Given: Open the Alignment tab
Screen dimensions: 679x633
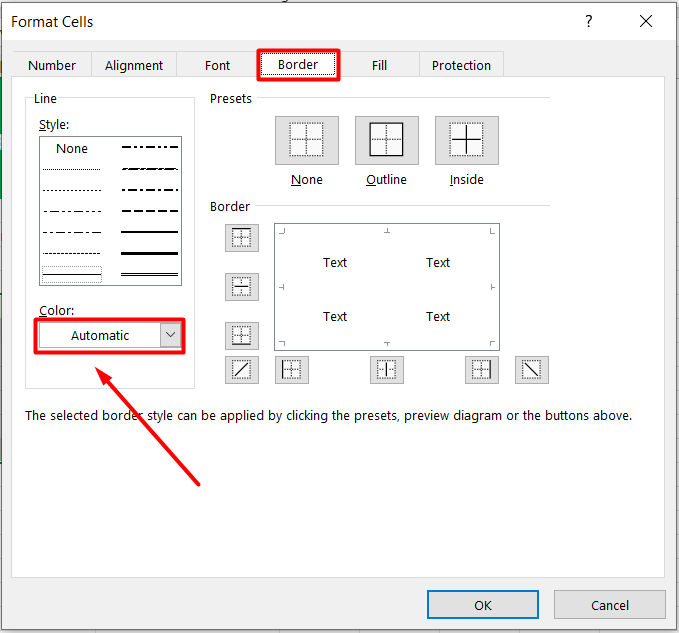Looking at the screenshot, I should point(134,65).
